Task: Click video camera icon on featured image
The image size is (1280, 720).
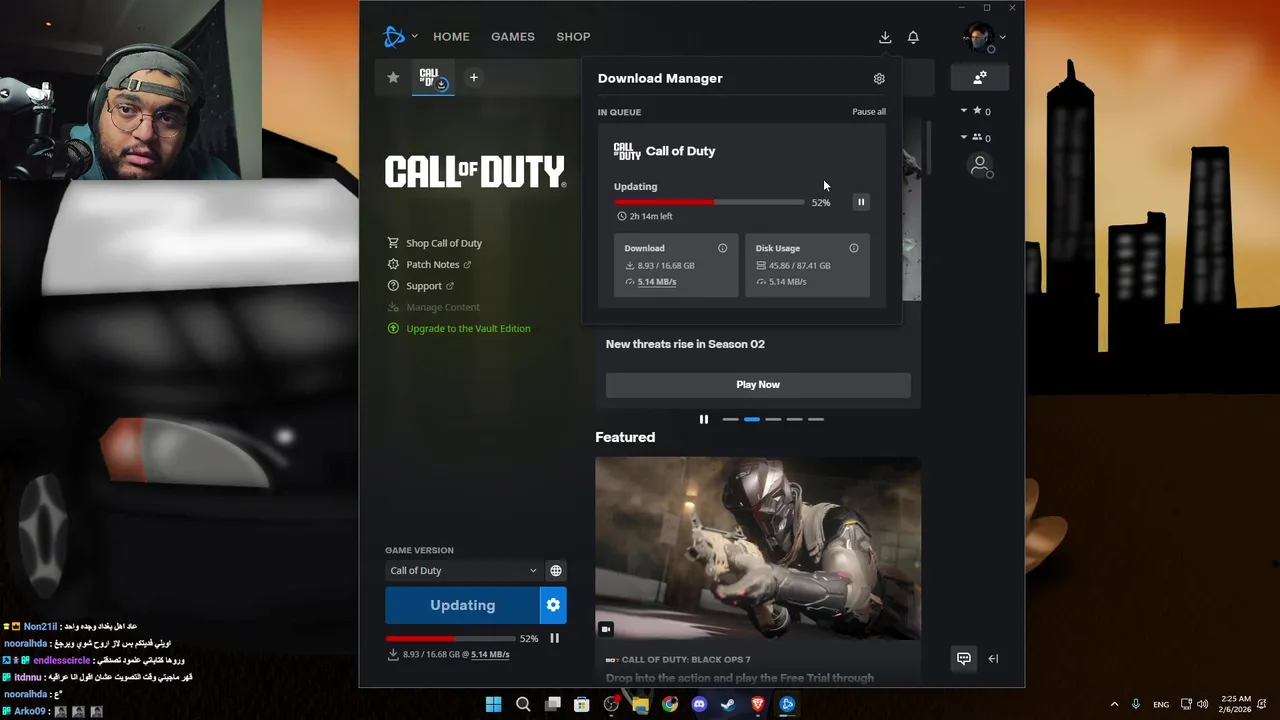Action: [605, 629]
